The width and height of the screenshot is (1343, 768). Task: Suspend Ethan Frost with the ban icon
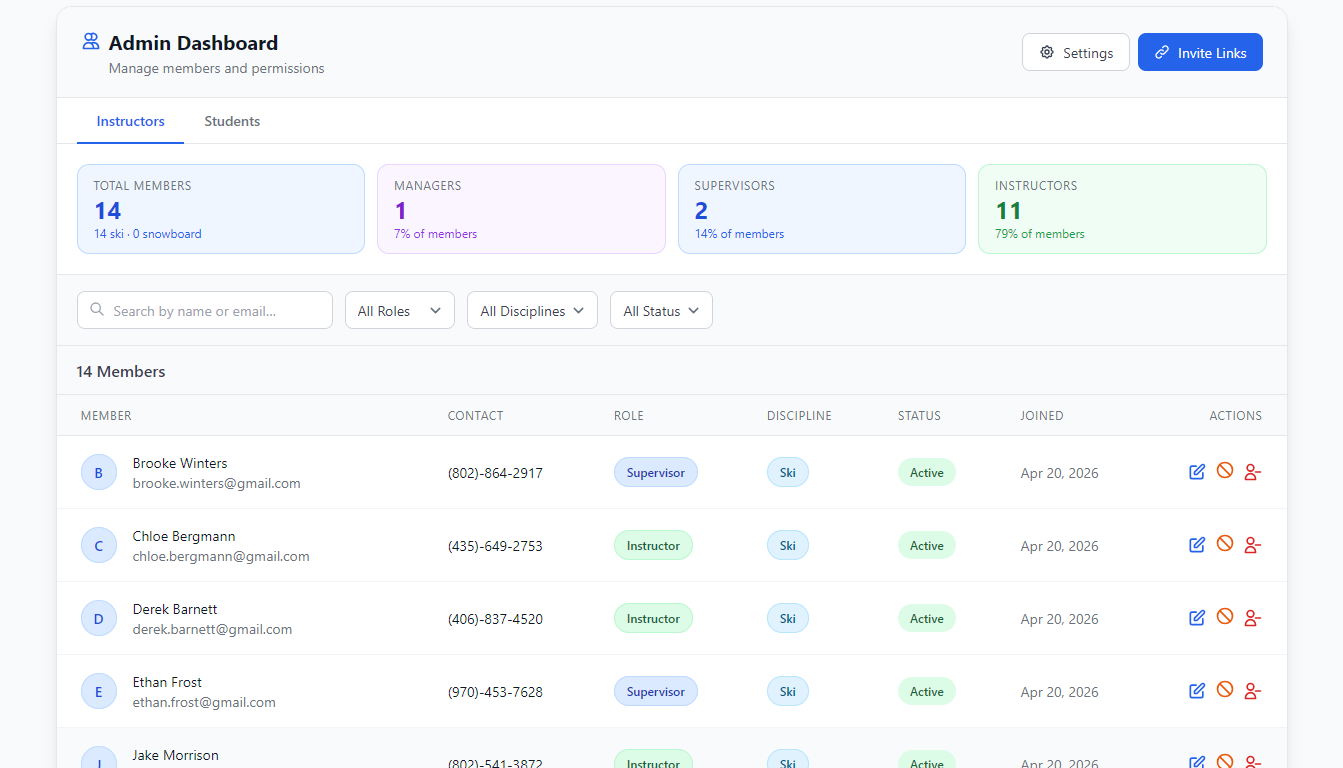1225,690
